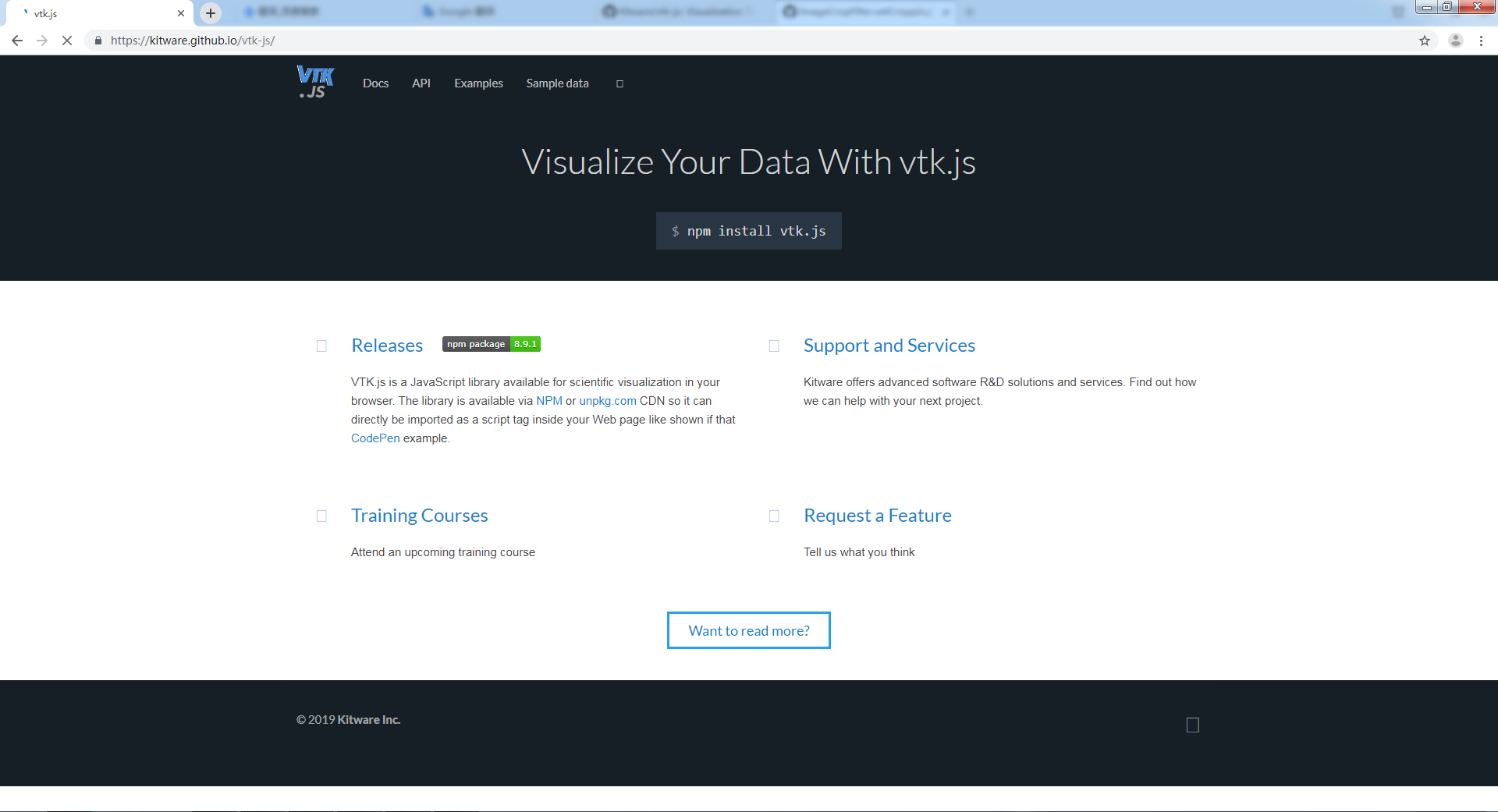Select API in the navigation bar
The width and height of the screenshot is (1498, 812).
[x=421, y=83]
